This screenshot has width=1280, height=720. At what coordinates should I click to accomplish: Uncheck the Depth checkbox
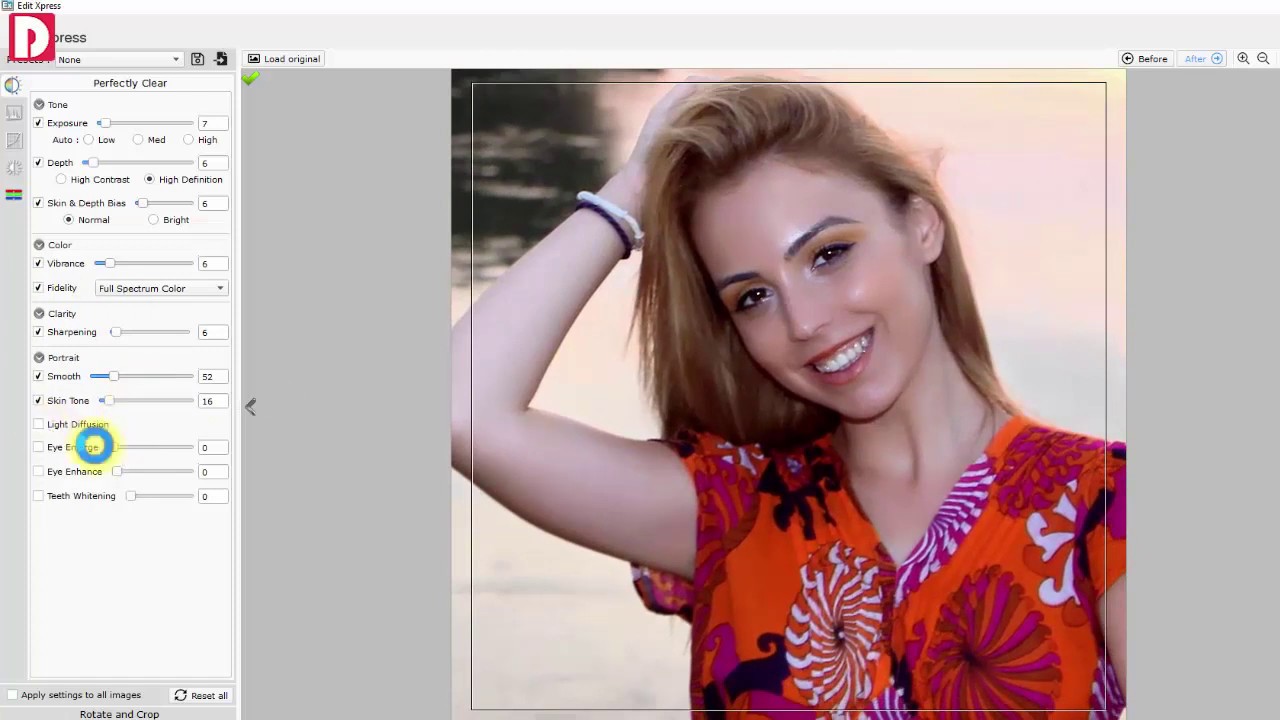pos(38,163)
